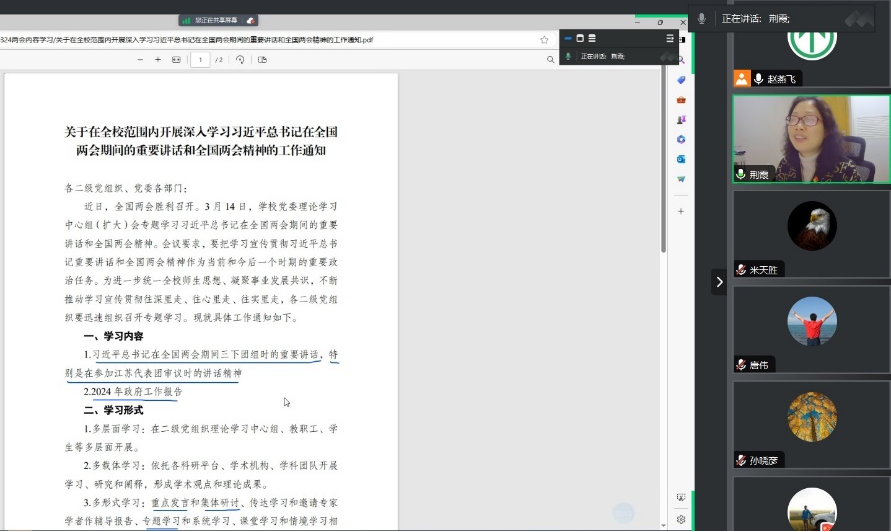Switch to the single-window layout icon
Viewport: 891px width, 532px height.
pyautogui.click(x=579, y=38)
